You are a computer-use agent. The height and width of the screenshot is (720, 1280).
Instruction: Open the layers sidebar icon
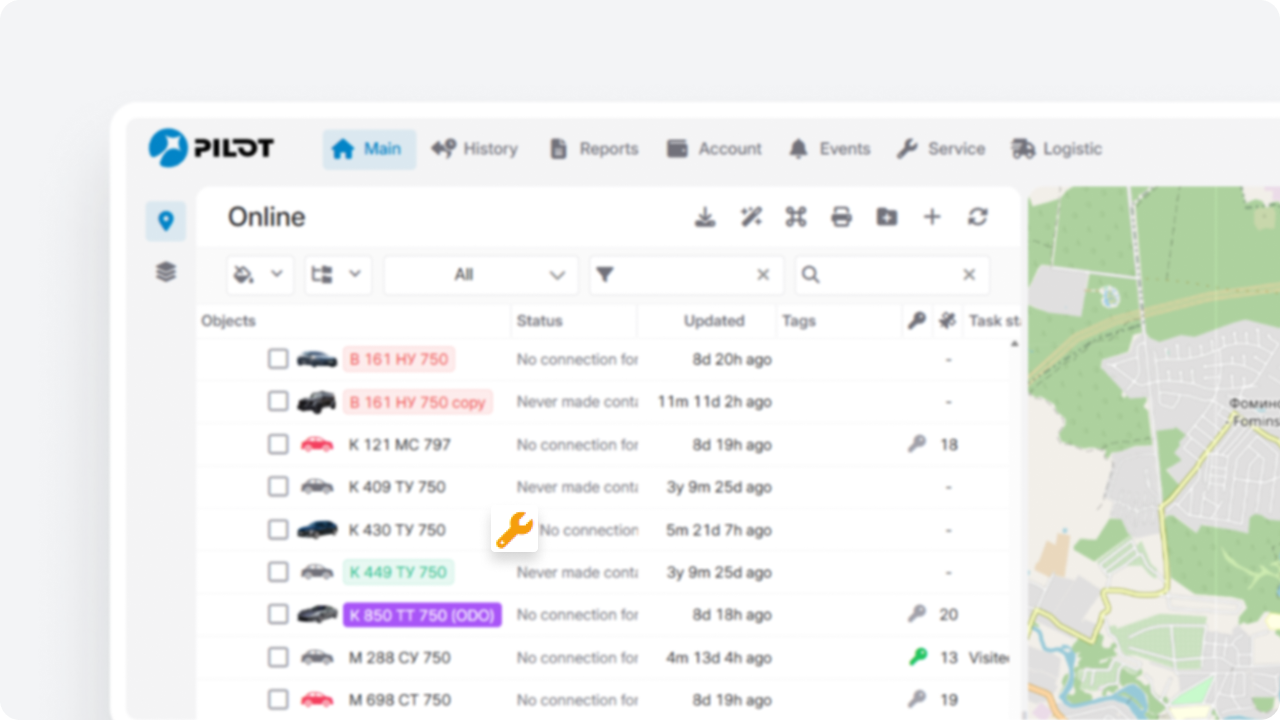click(166, 271)
